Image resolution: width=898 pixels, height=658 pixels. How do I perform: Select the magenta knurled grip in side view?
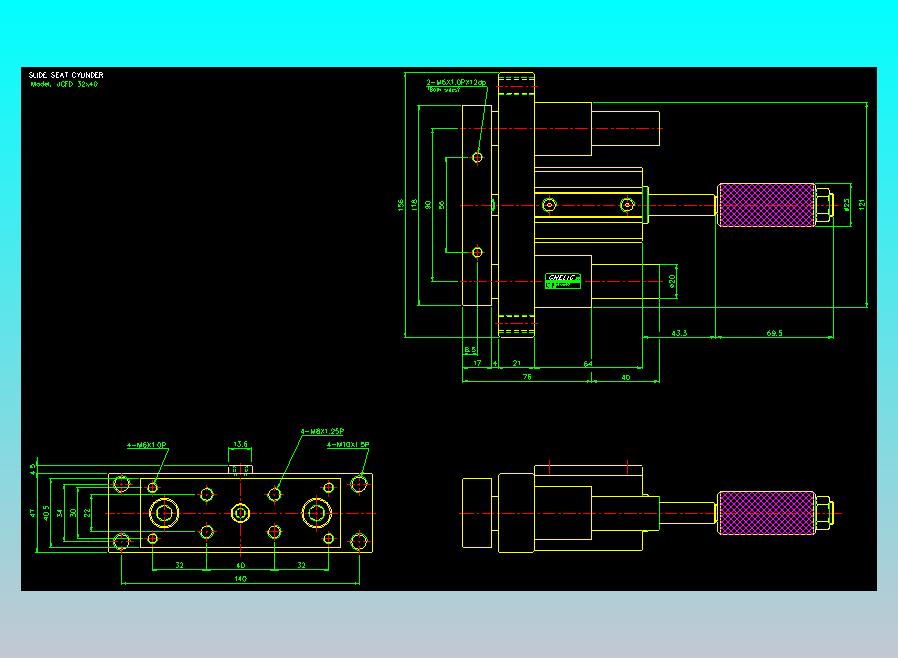(766, 513)
